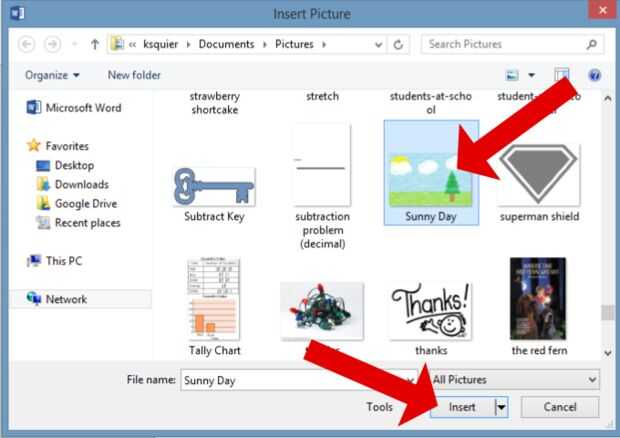Select the Subtract Key picture
Screen dimensions: 620x438
214,195
